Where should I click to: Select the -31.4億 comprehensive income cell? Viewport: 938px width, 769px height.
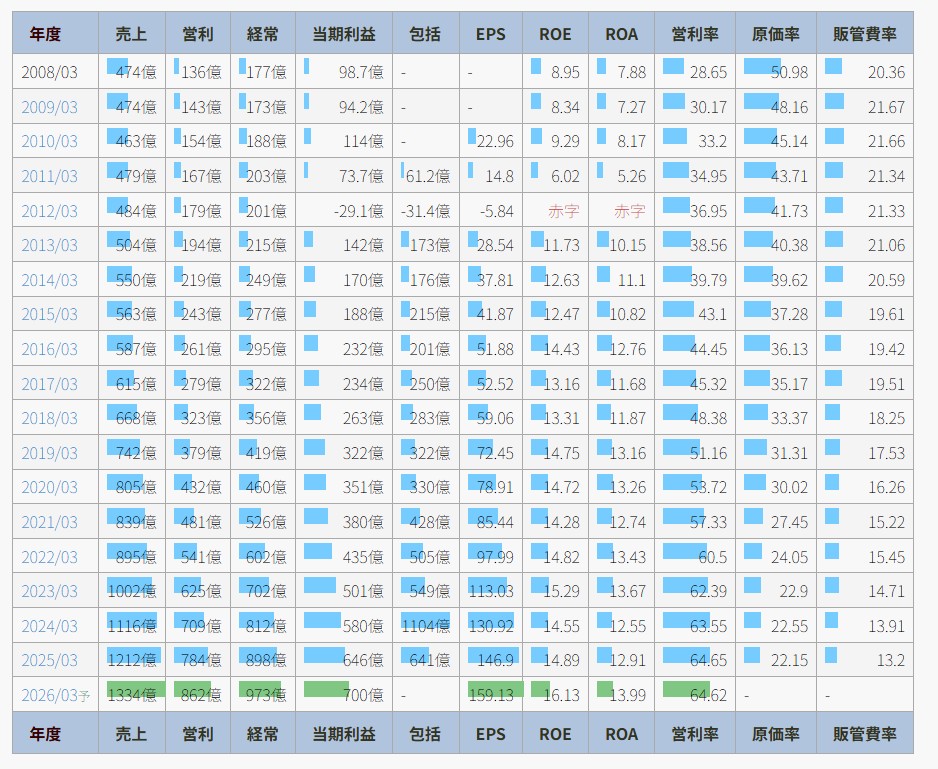pyautogui.click(x=426, y=211)
